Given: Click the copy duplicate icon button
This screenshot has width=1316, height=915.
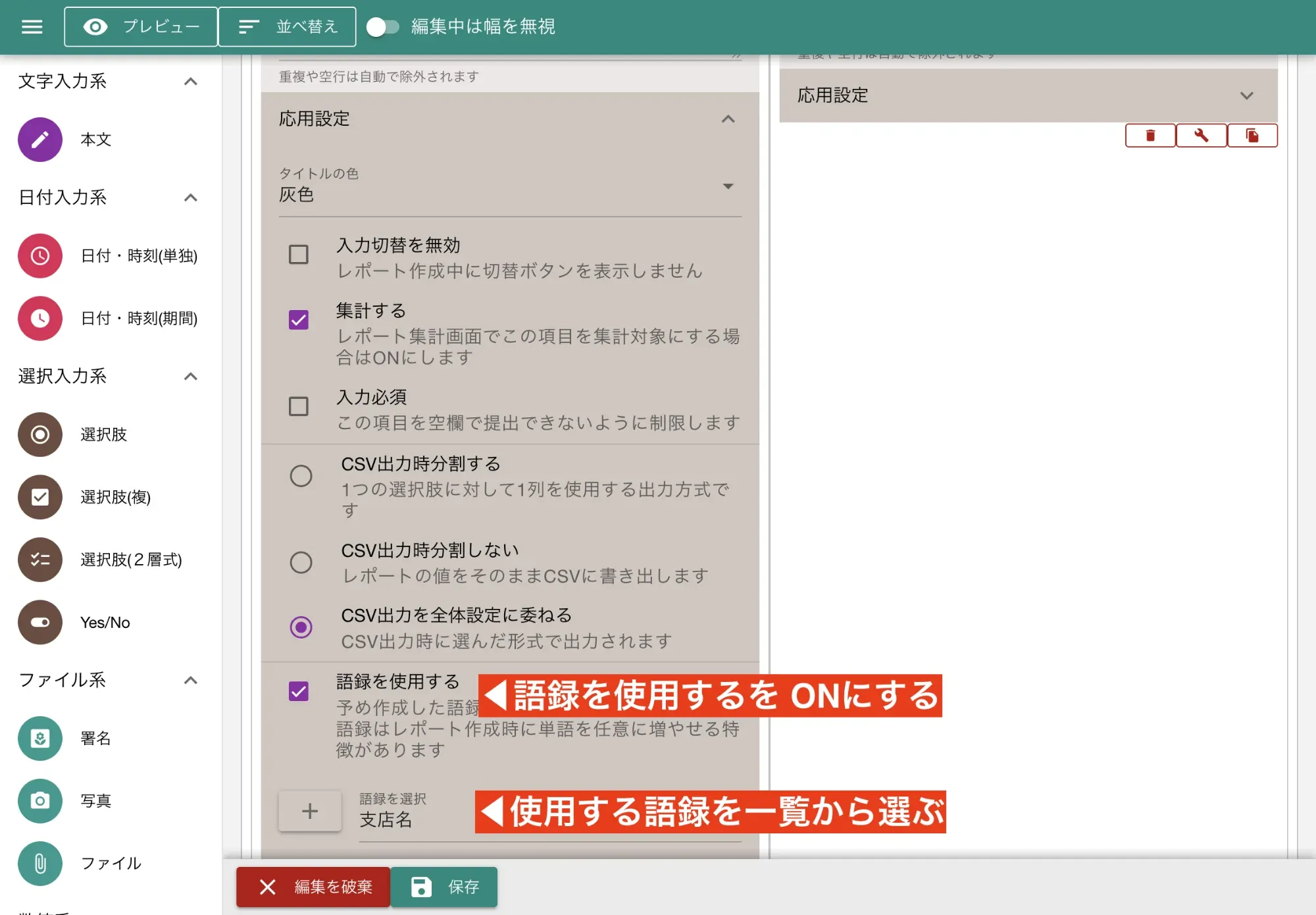Looking at the screenshot, I should click(x=1252, y=136).
